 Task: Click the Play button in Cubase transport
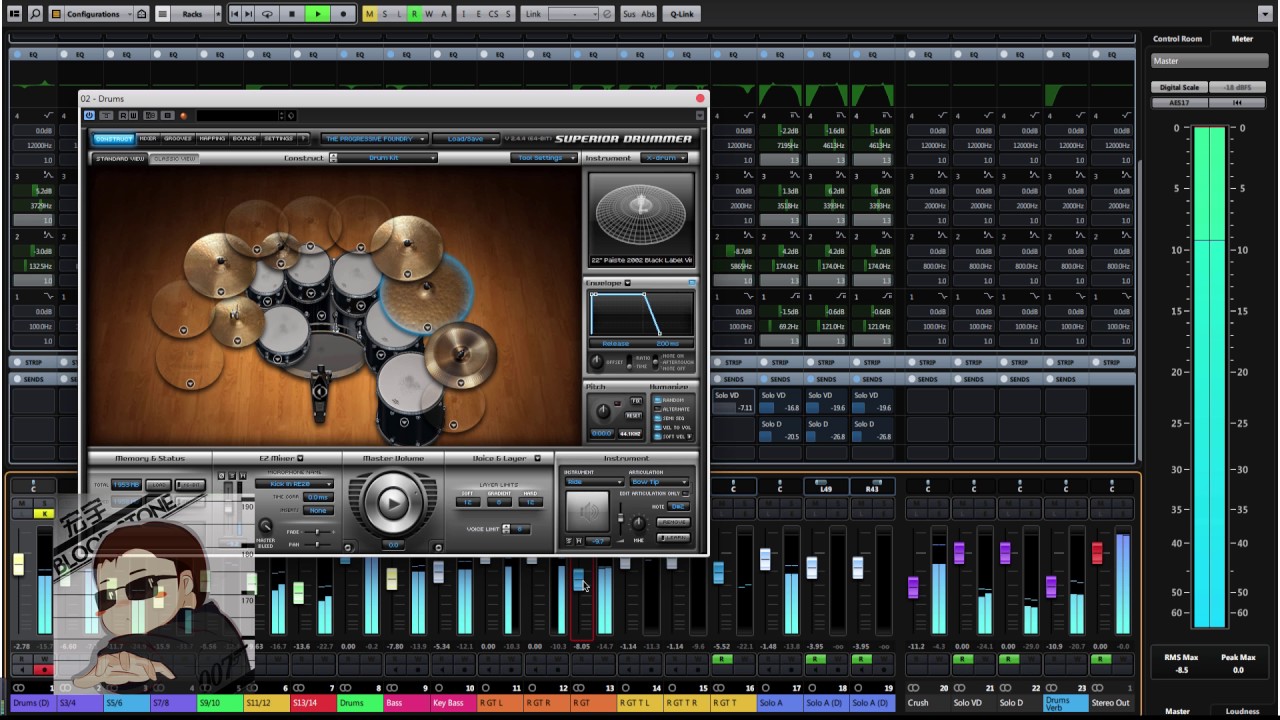[x=317, y=14]
